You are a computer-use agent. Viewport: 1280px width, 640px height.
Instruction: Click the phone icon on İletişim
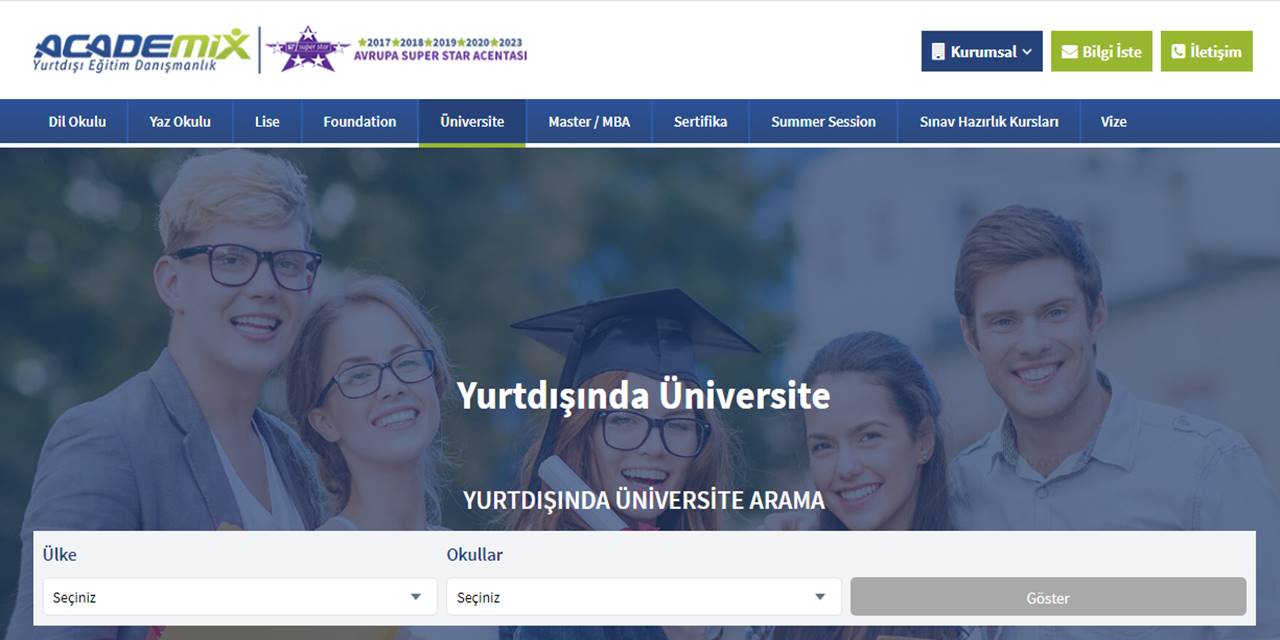click(1178, 52)
